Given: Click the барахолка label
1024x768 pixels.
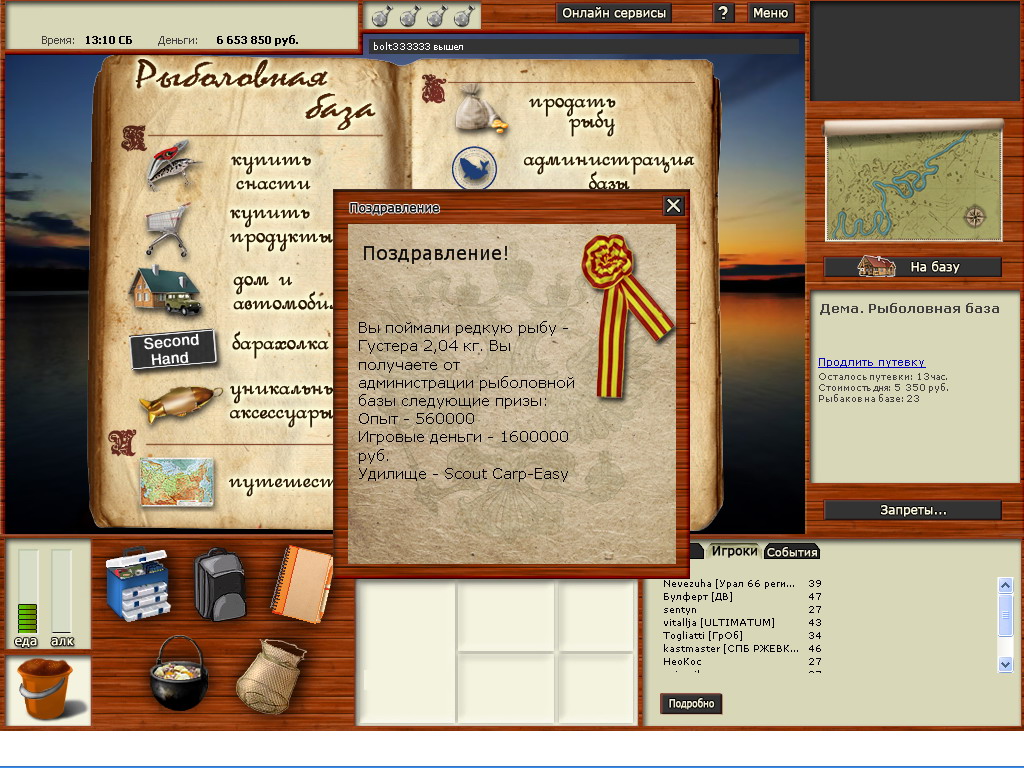Looking at the screenshot, I should tap(280, 344).
